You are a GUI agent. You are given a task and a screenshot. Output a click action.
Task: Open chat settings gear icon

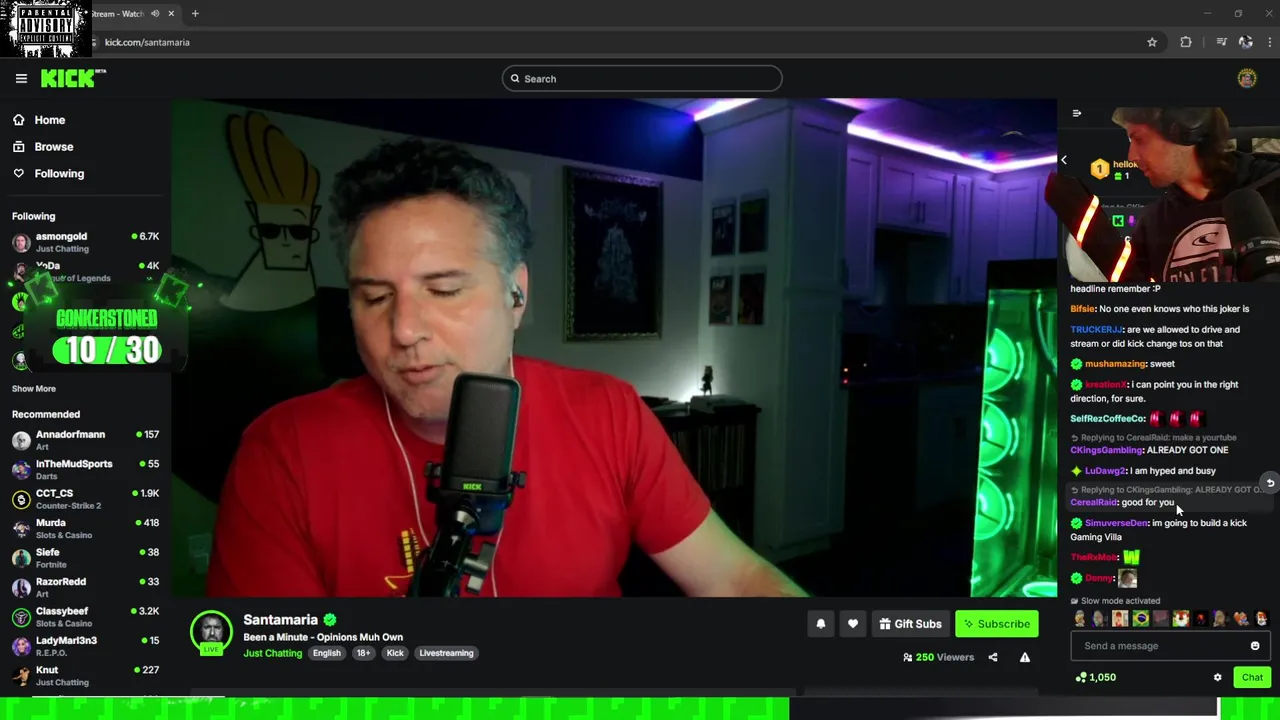point(1217,677)
